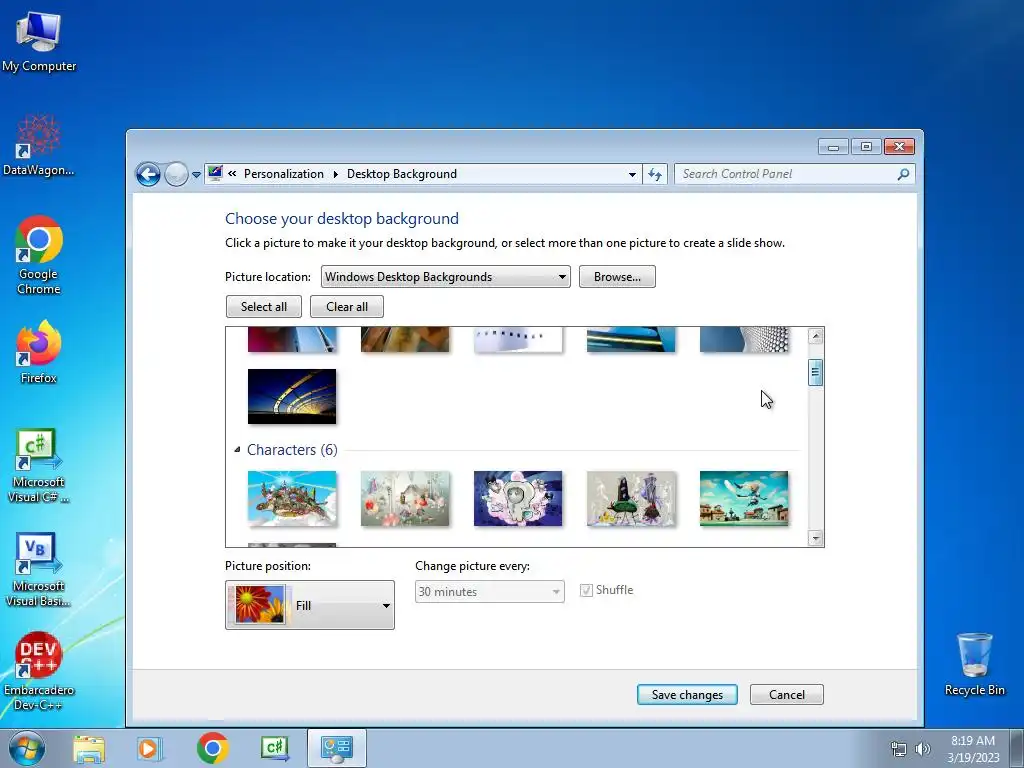
Task: Launch Firefox from the desktop
Action: pos(39,352)
